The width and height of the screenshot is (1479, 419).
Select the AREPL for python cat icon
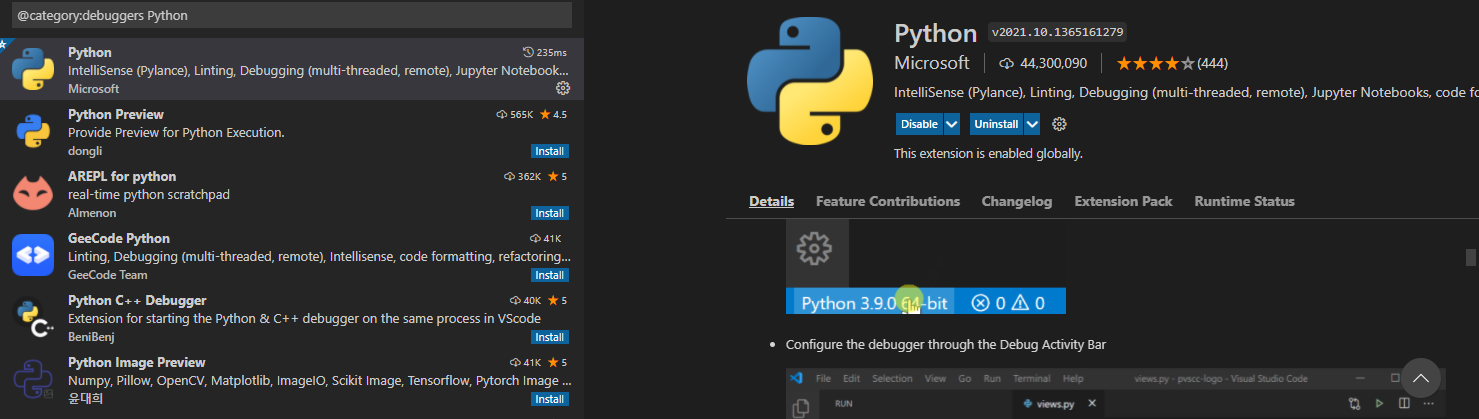[x=33, y=193]
